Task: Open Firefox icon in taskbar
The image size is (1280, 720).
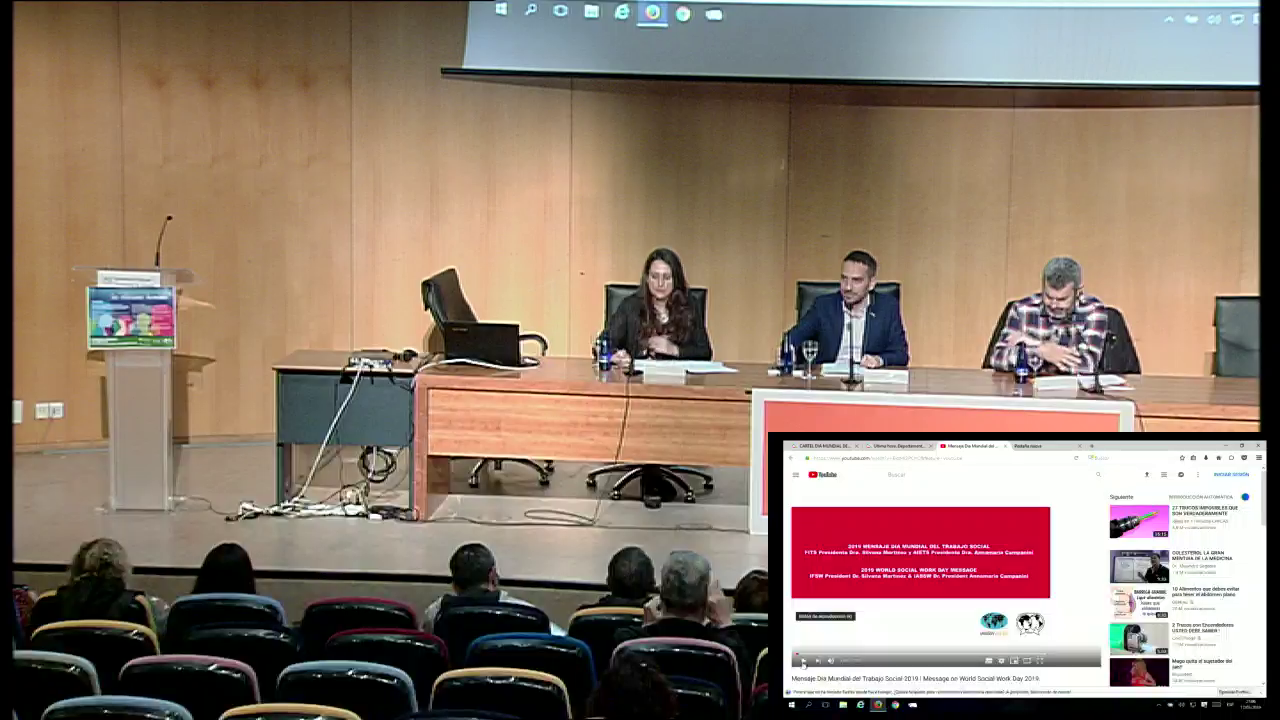Action: 878,705
